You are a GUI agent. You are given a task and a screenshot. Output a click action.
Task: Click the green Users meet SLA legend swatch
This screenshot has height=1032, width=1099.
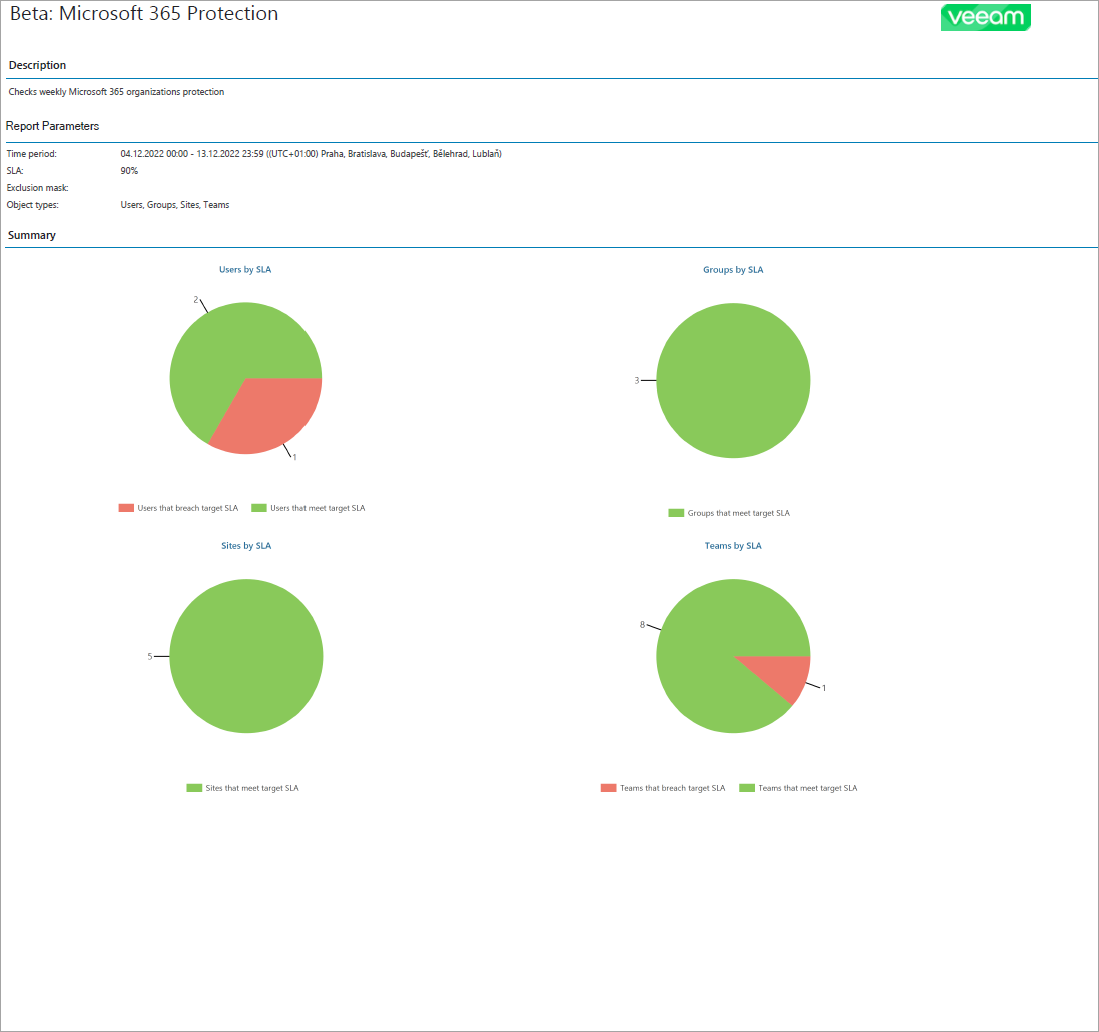pos(259,508)
